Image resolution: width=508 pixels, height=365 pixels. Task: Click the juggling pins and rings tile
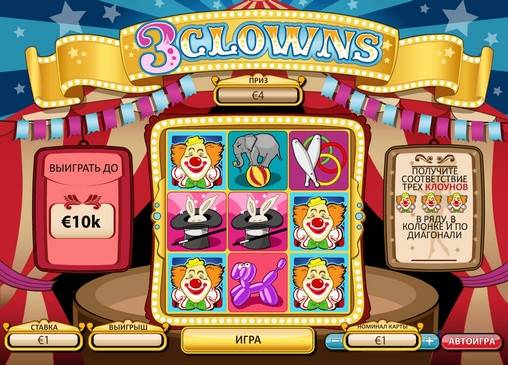pos(318,160)
